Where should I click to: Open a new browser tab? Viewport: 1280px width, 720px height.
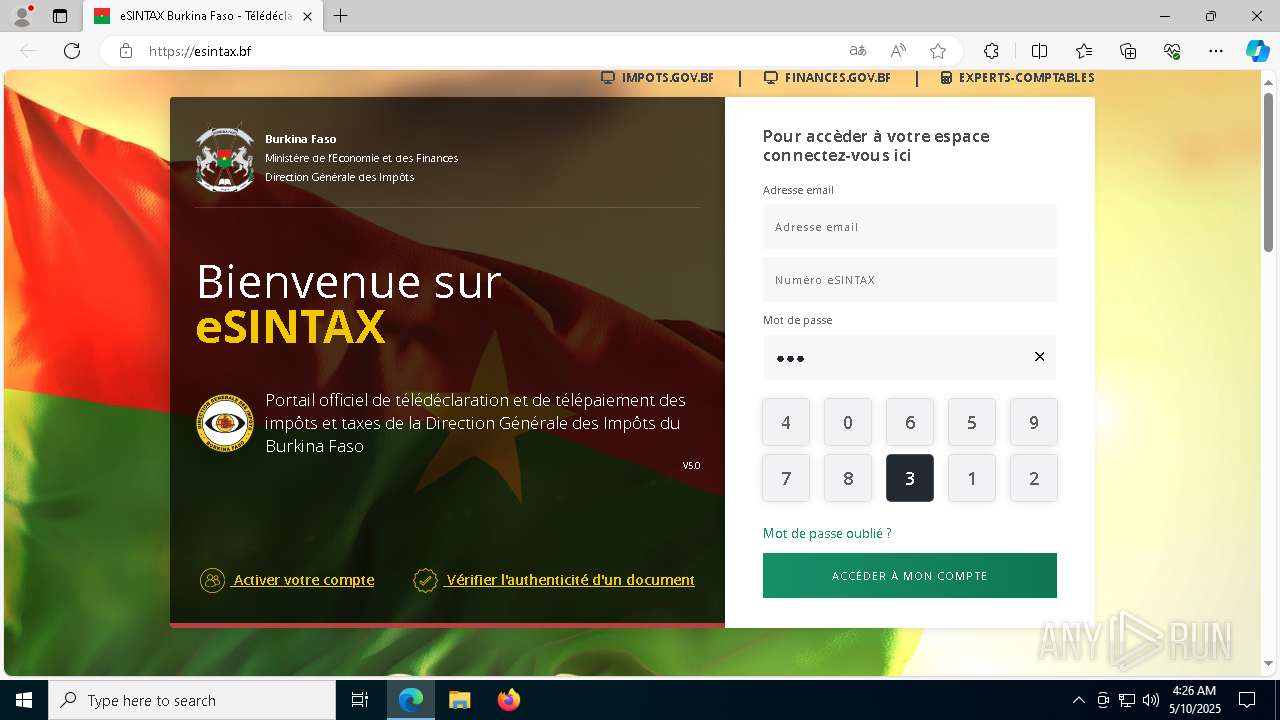coord(341,16)
